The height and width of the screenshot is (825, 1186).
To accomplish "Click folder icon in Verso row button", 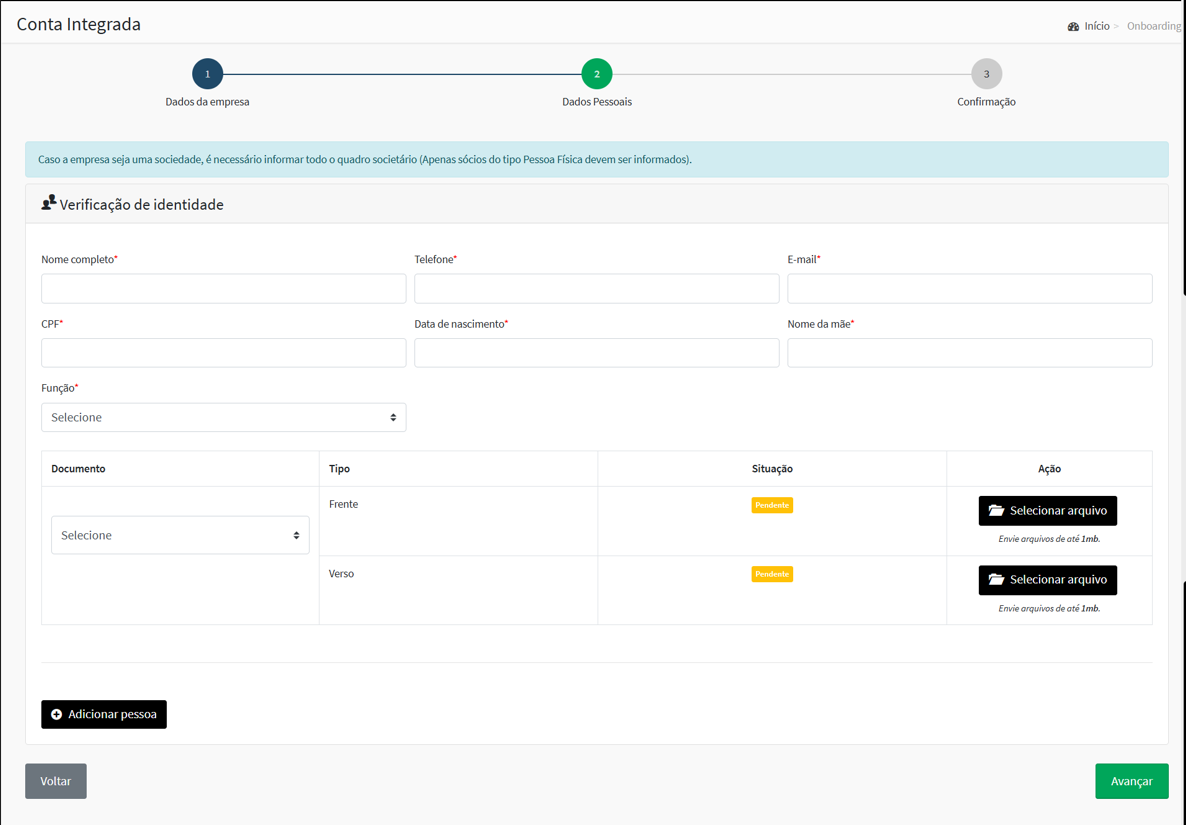I will click(996, 580).
